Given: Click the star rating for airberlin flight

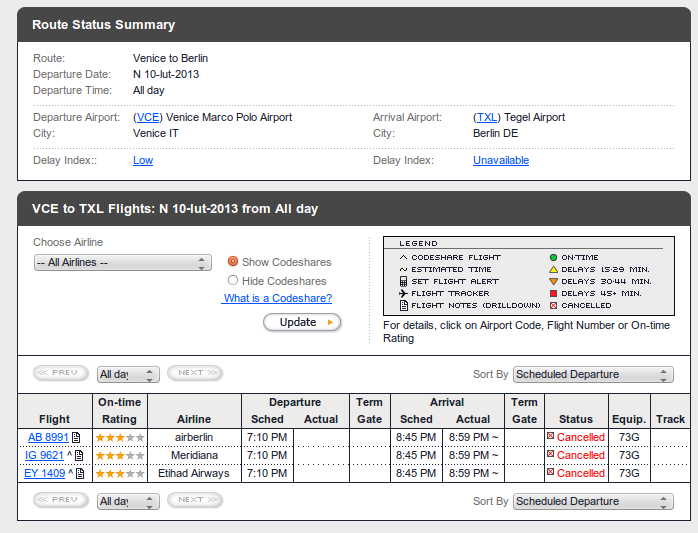Looking at the screenshot, I should (120, 438).
